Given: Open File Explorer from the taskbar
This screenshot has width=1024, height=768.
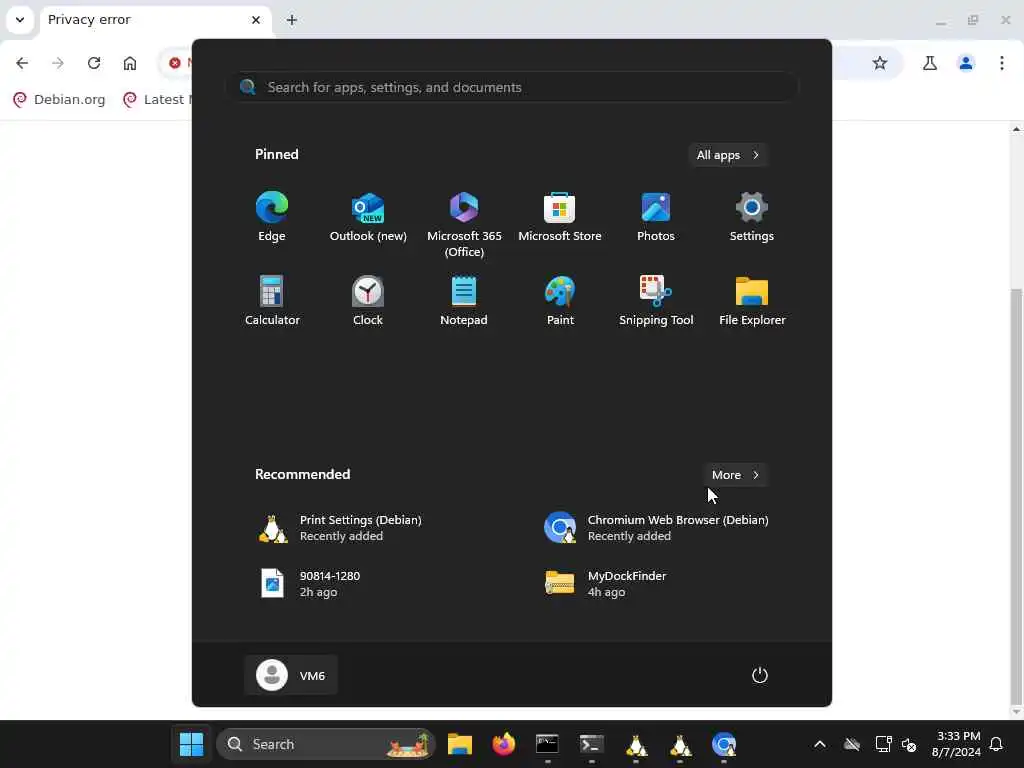Looking at the screenshot, I should (460, 744).
